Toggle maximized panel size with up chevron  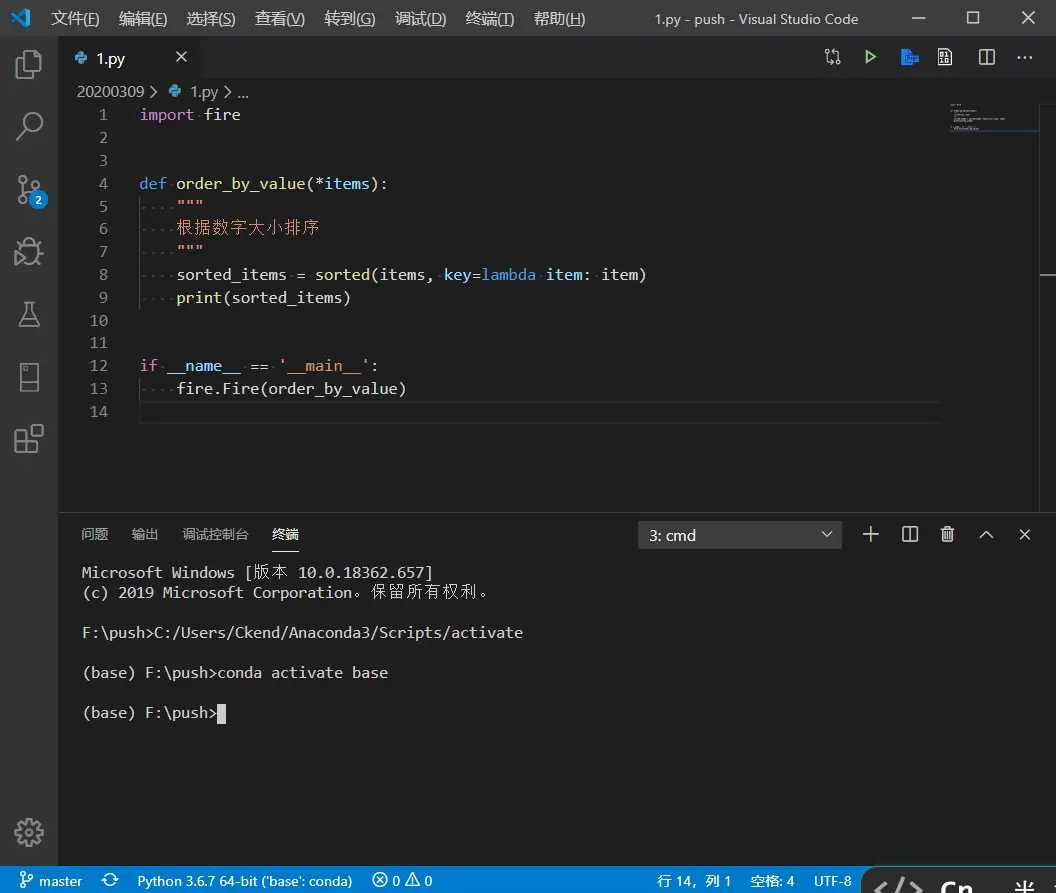click(x=986, y=535)
